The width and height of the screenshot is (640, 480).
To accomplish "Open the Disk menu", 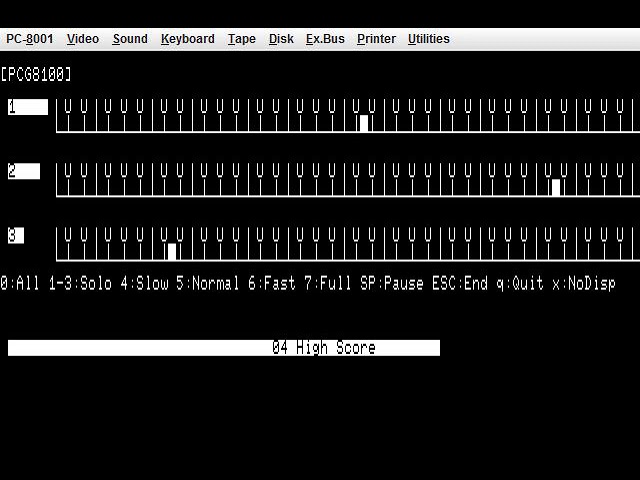I will [281, 39].
